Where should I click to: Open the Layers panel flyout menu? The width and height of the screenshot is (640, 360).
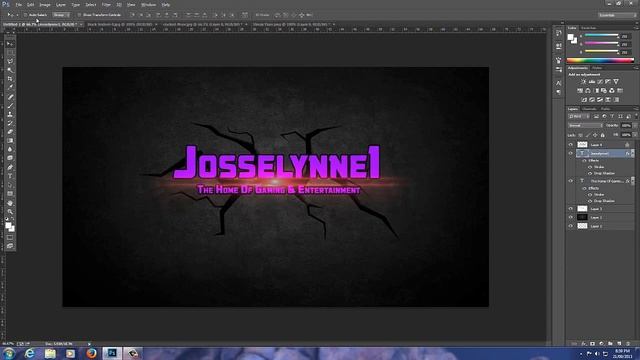[636, 109]
